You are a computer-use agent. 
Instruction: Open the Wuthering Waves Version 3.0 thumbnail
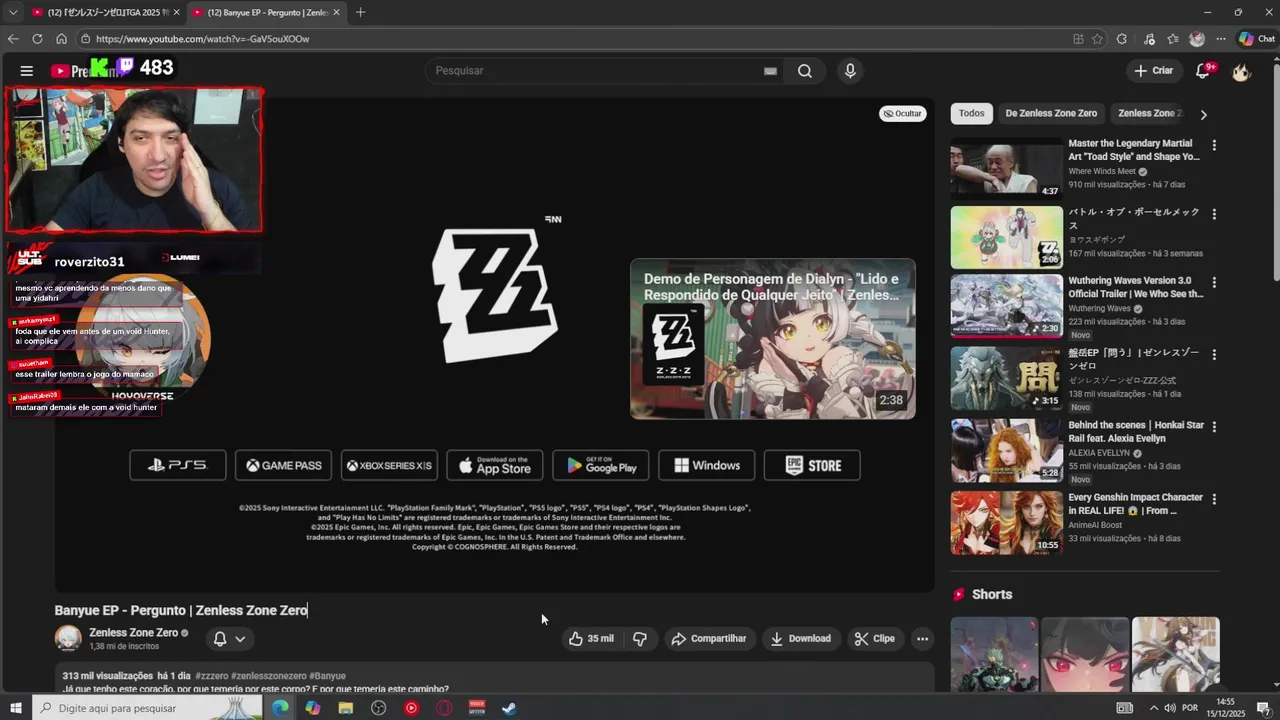(1006, 306)
